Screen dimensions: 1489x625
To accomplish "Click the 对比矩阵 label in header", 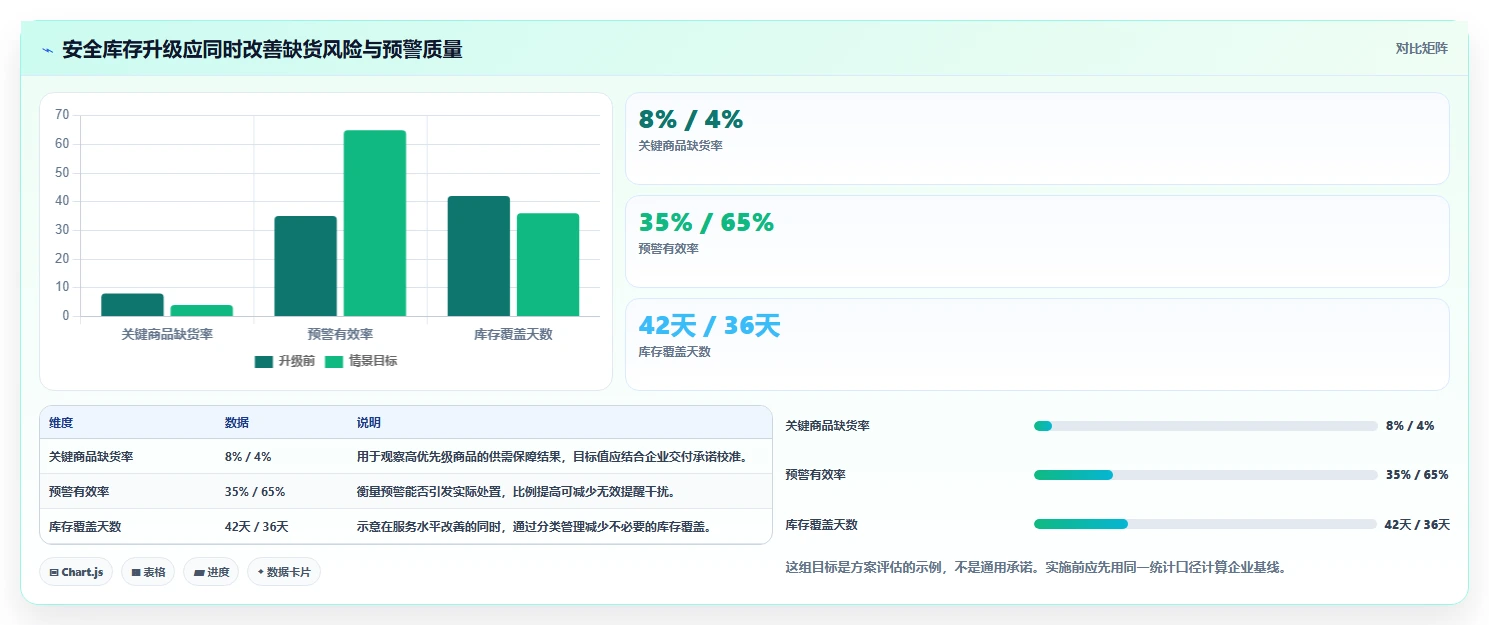I will 1422,48.
